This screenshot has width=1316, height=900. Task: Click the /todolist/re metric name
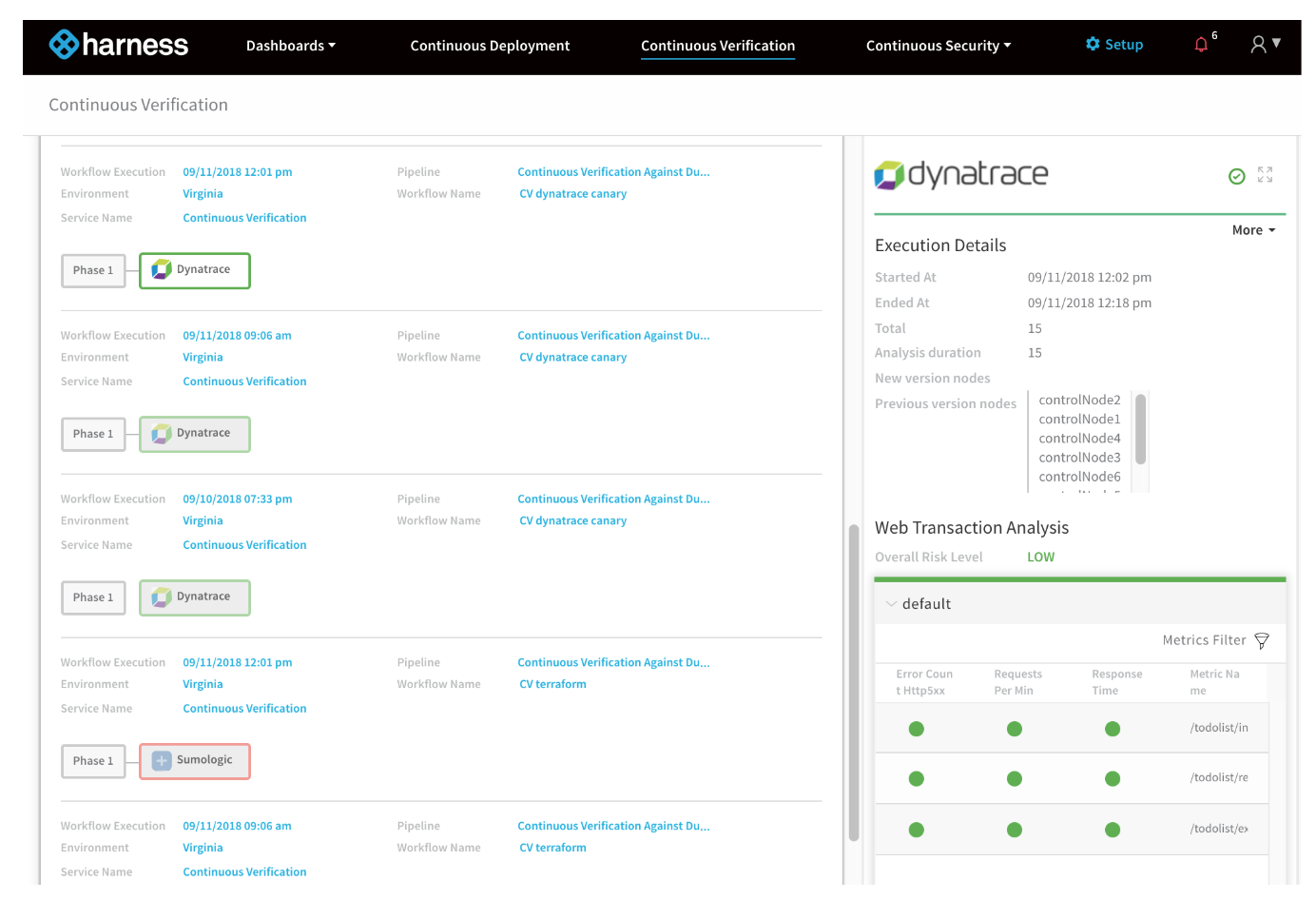click(x=1219, y=777)
